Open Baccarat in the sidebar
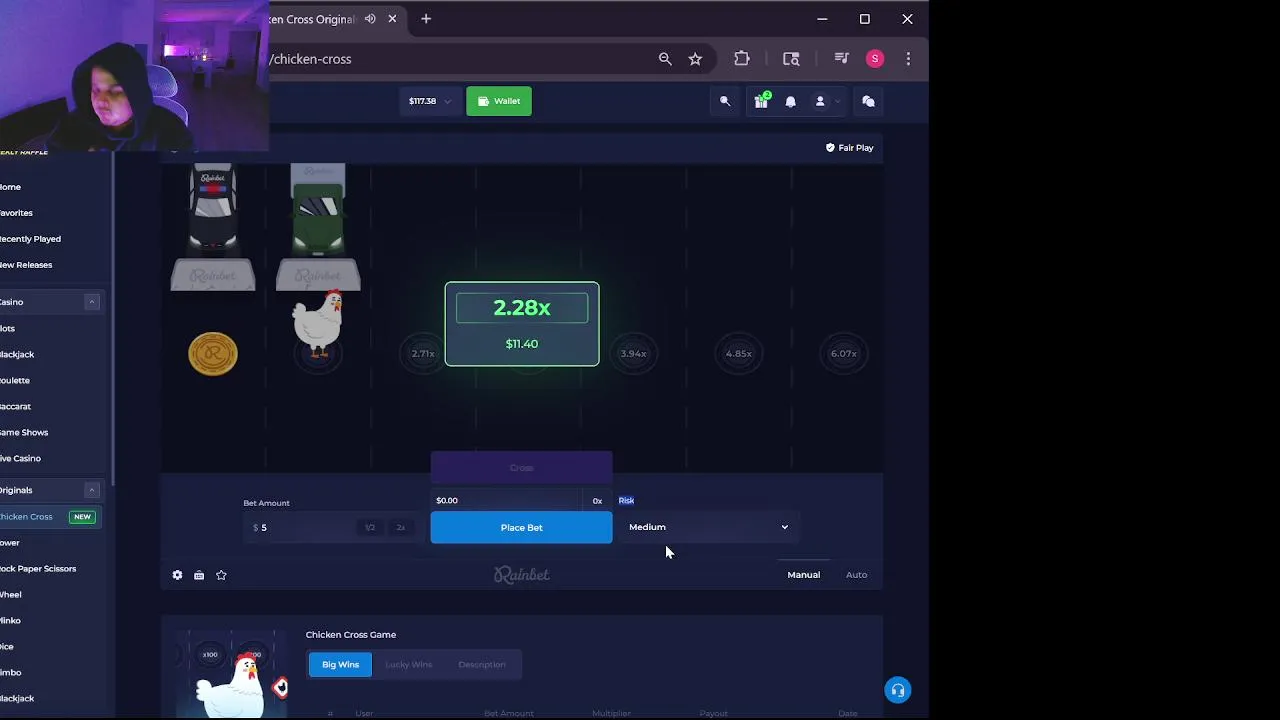This screenshot has width=1280, height=720. 15,406
